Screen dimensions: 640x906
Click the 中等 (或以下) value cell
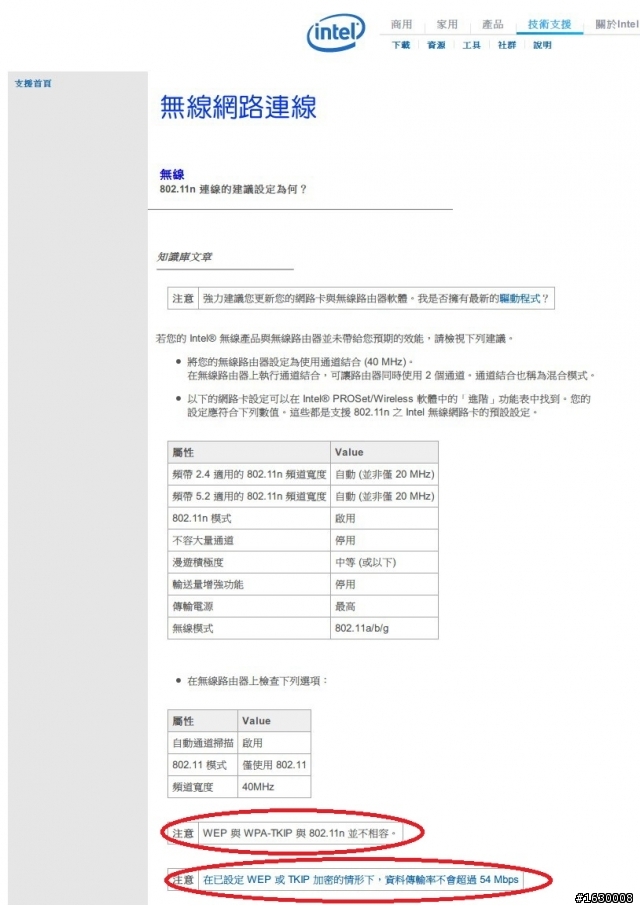[x=384, y=562]
